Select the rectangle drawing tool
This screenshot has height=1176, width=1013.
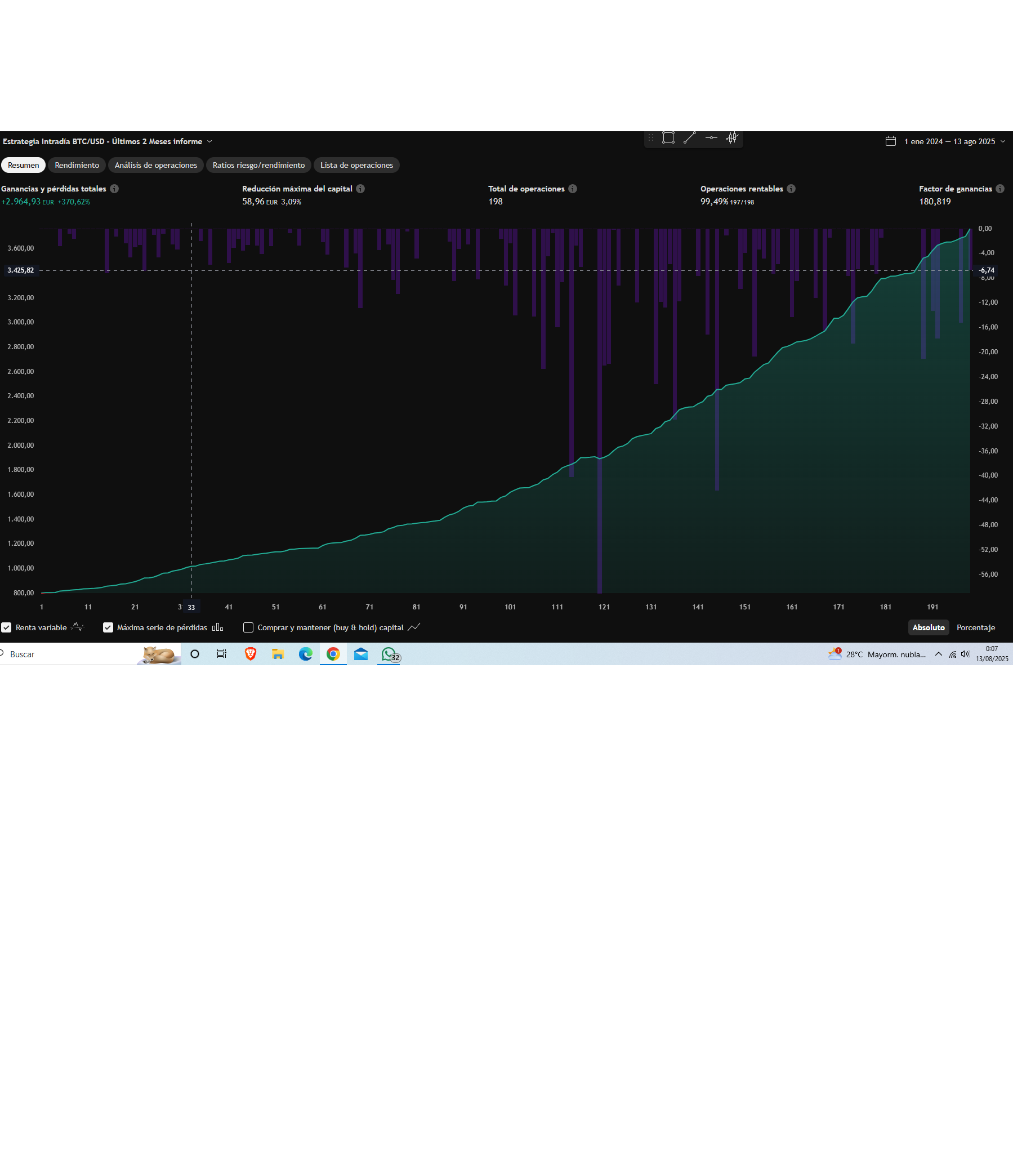668,138
